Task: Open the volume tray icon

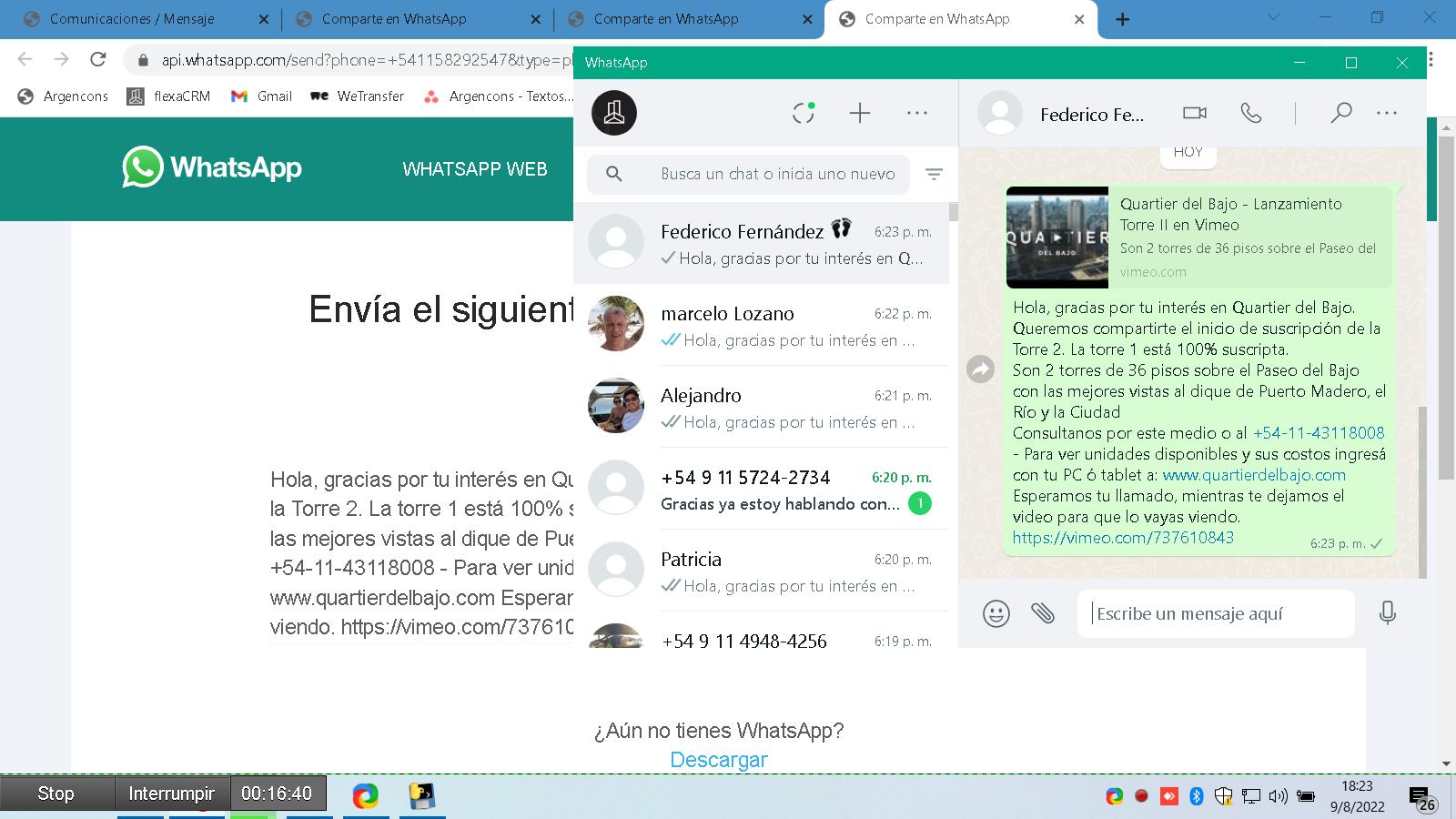Action: pyautogui.click(x=1279, y=796)
